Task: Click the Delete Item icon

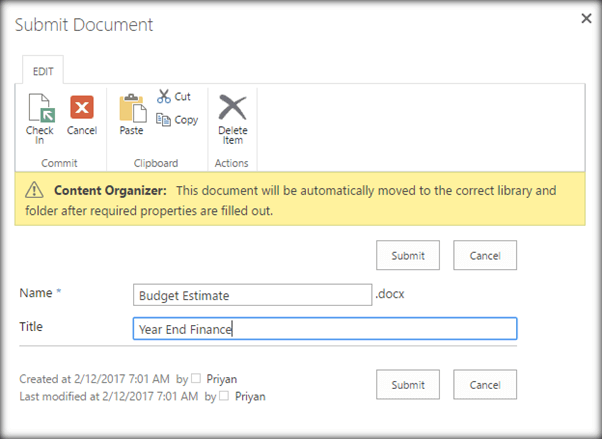Action: click(x=232, y=109)
